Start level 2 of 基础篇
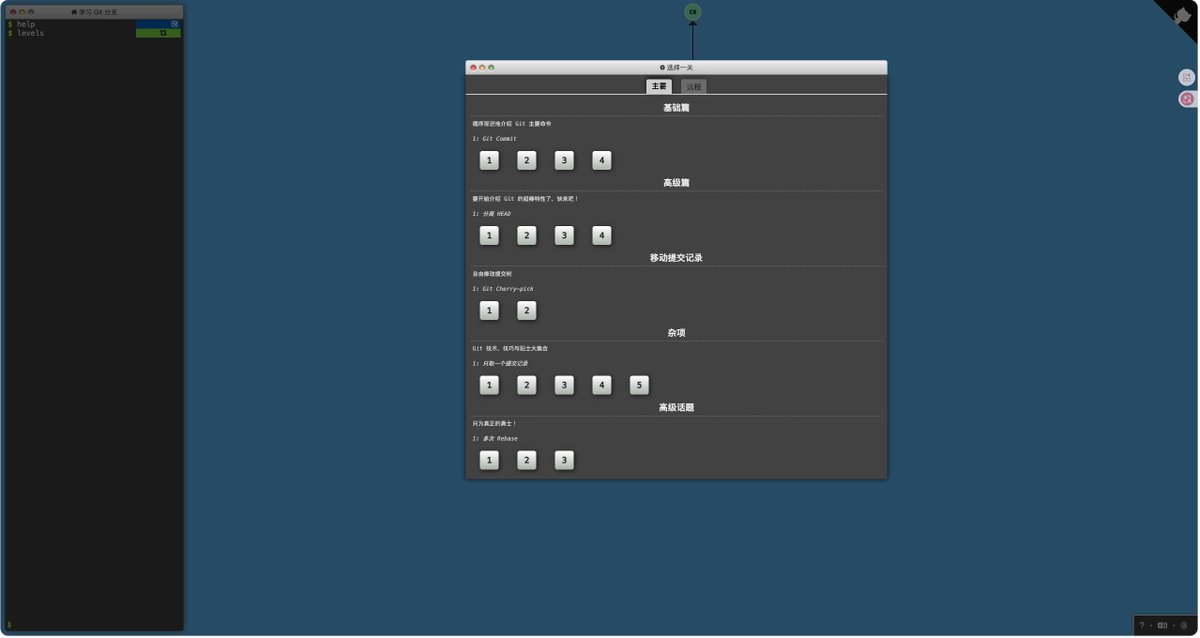 coord(527,160)
